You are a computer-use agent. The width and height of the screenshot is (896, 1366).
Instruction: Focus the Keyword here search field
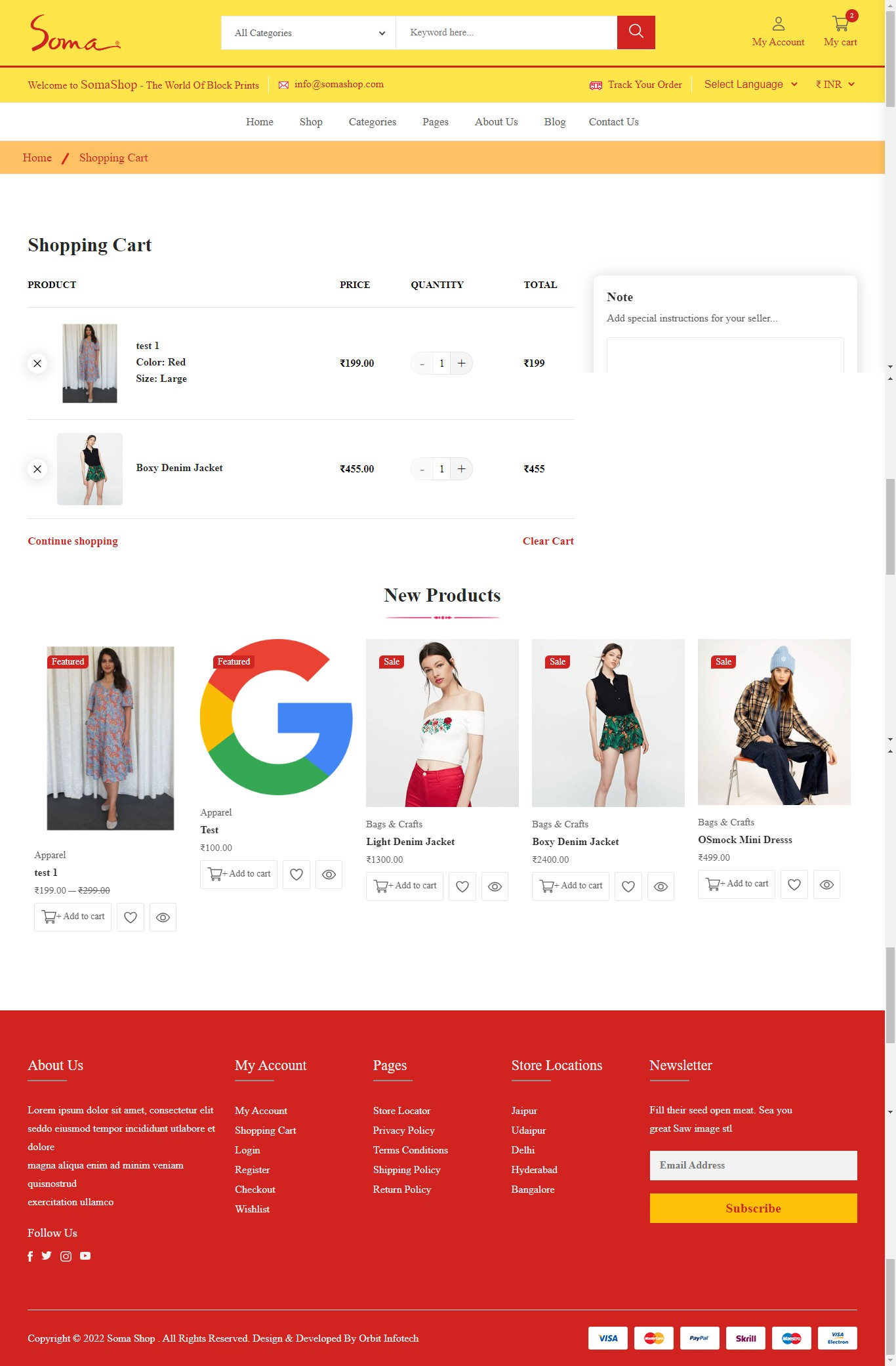click(x=506, y=33)
